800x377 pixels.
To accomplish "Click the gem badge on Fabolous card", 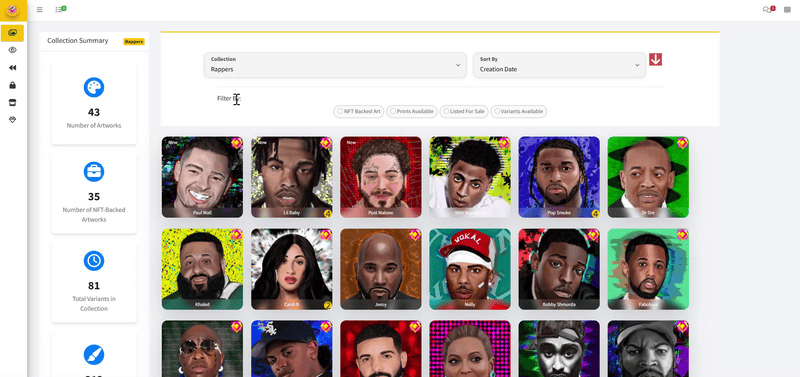I will 682,235.
